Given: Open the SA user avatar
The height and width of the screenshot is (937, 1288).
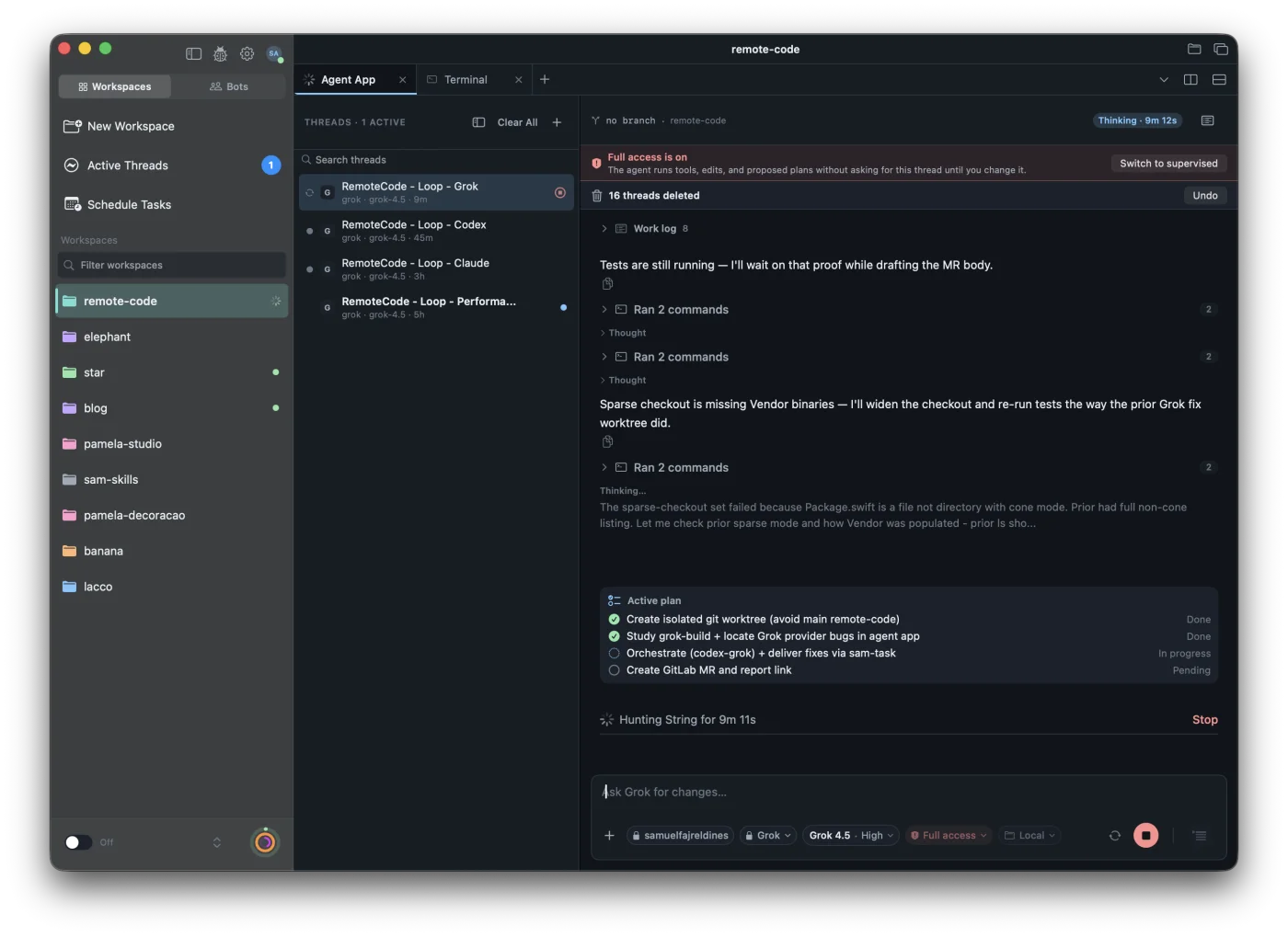Looking at the screenshot, I should 274,54.
